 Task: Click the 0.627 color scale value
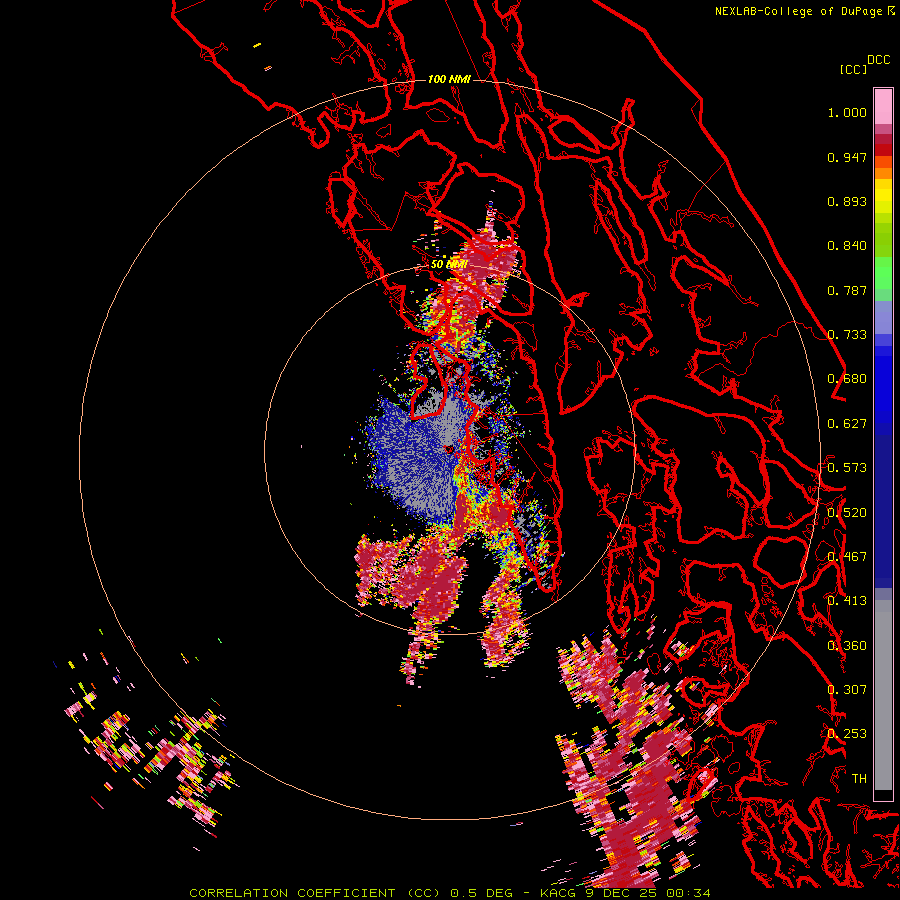click(847, 424)
